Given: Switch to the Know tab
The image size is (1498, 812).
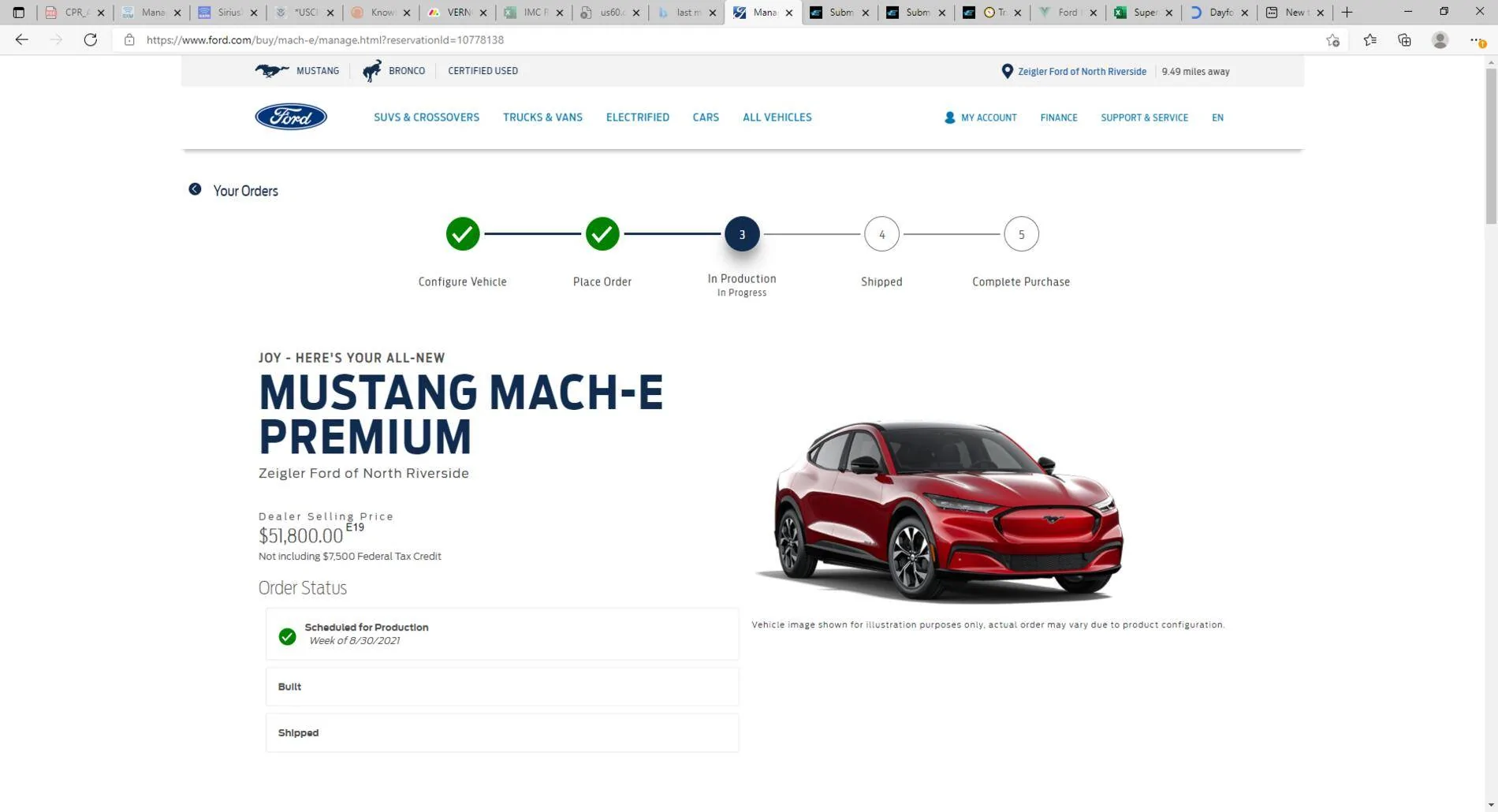Looking at the screenshot, I should [380, 13].
